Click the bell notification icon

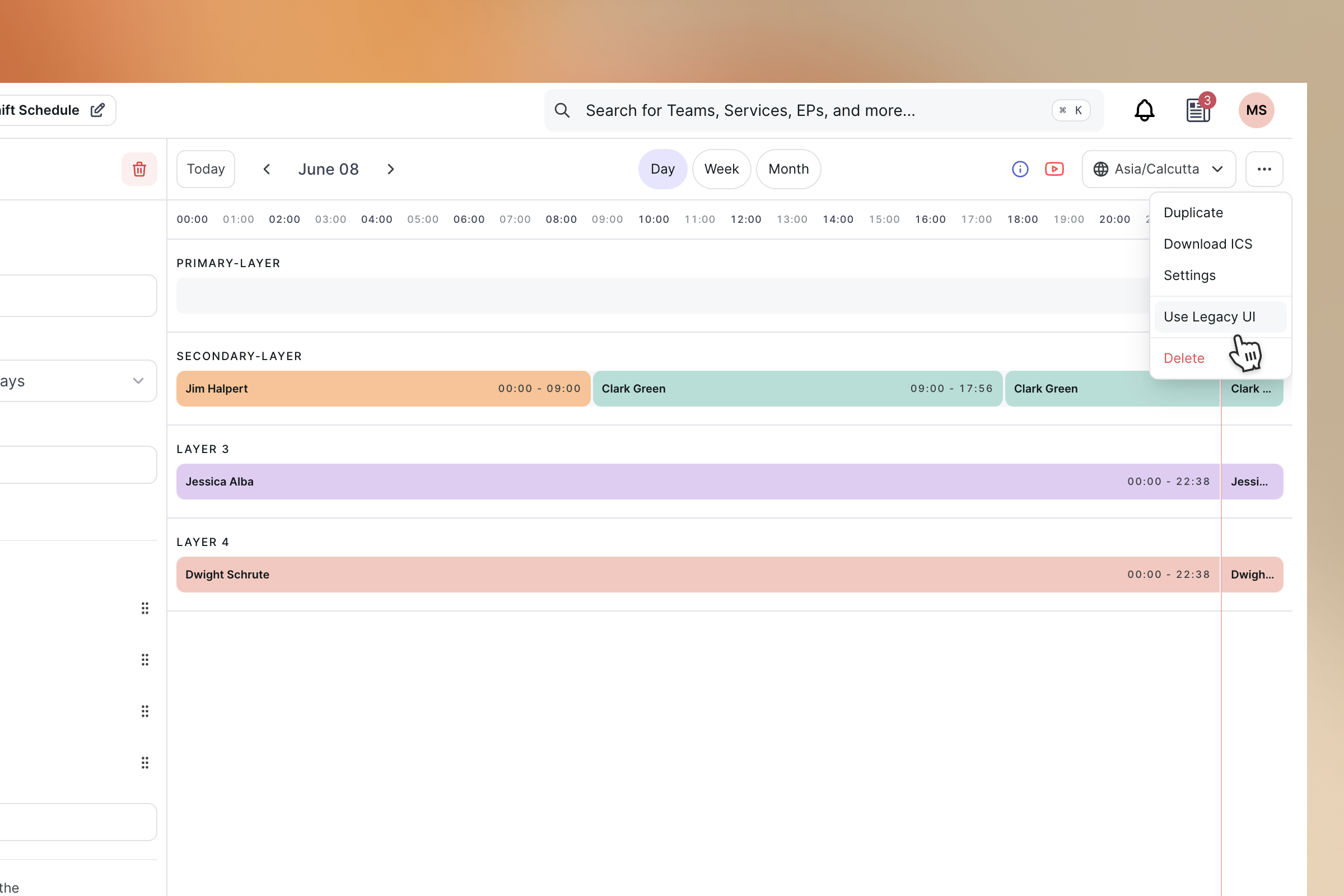(x=1145, y=110)
